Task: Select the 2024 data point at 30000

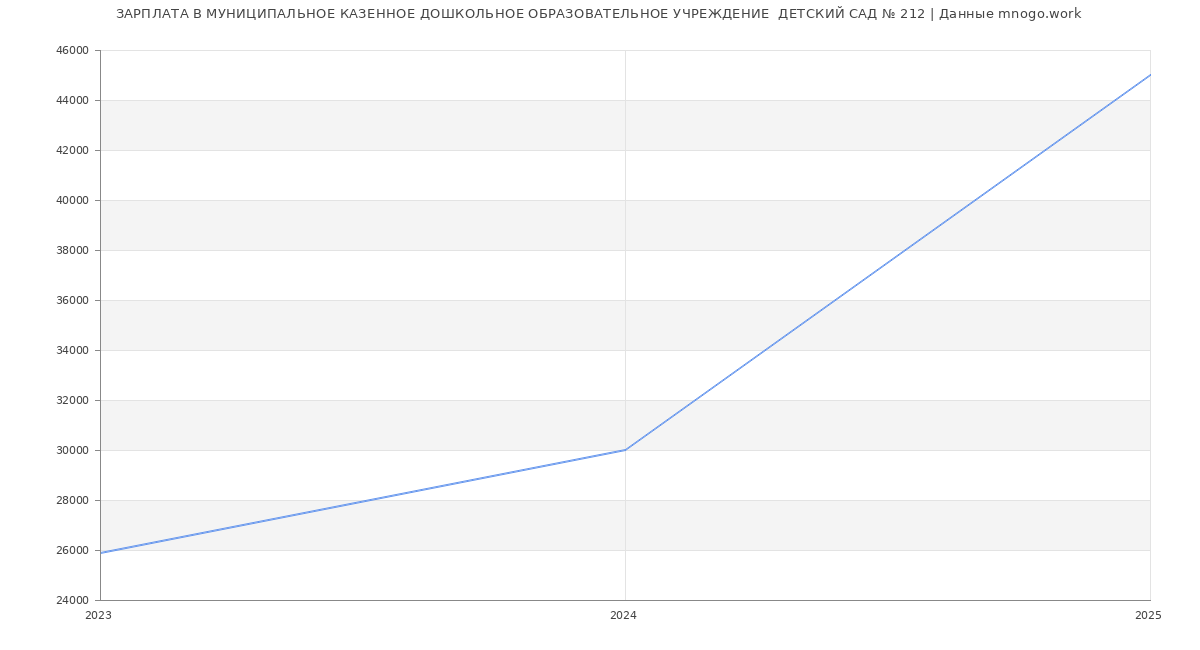Action: 625,450
